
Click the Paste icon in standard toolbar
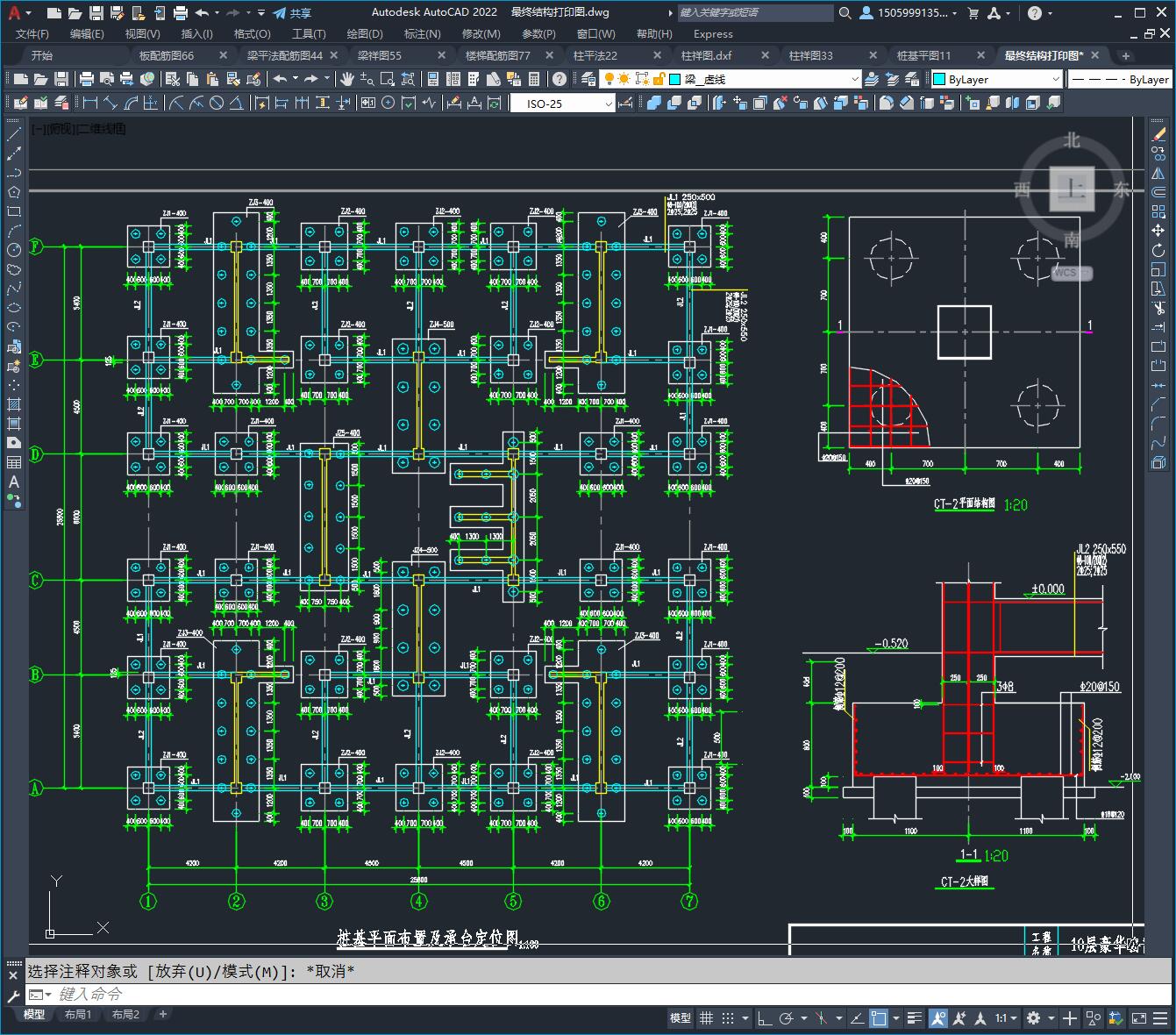pos(212,79)
